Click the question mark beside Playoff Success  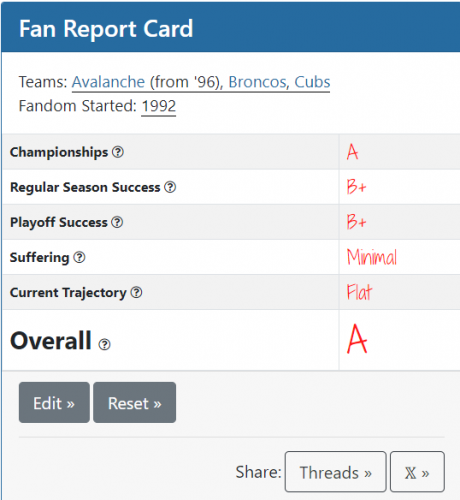click(117, 222)
